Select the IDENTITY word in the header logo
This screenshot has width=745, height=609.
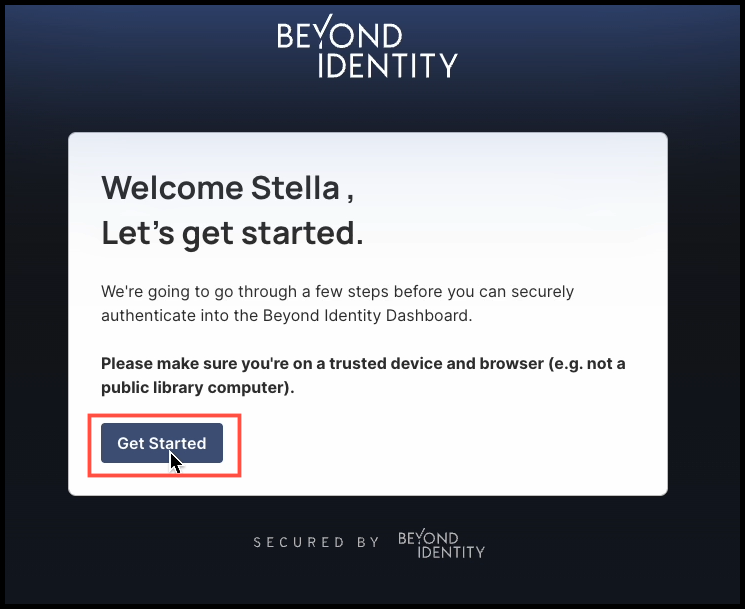[x=387, y=65]
